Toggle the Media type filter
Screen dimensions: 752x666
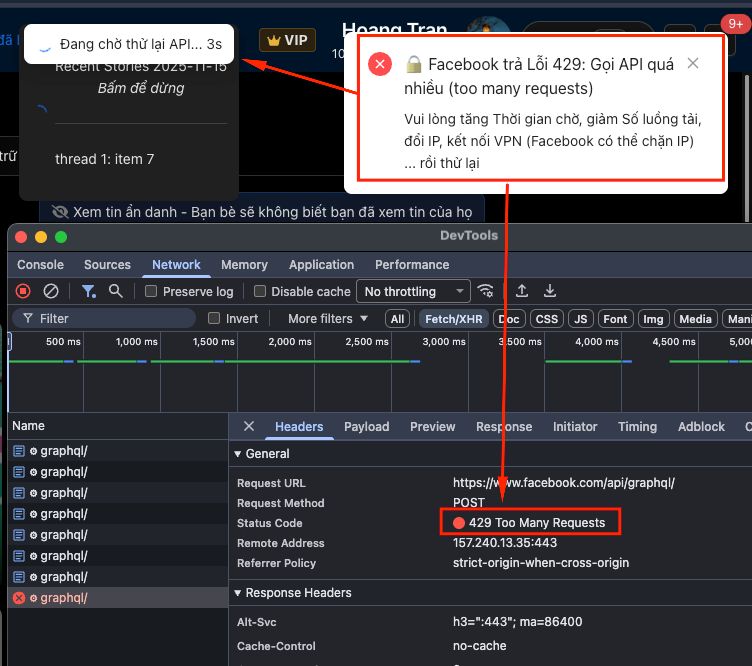point(695,319)
